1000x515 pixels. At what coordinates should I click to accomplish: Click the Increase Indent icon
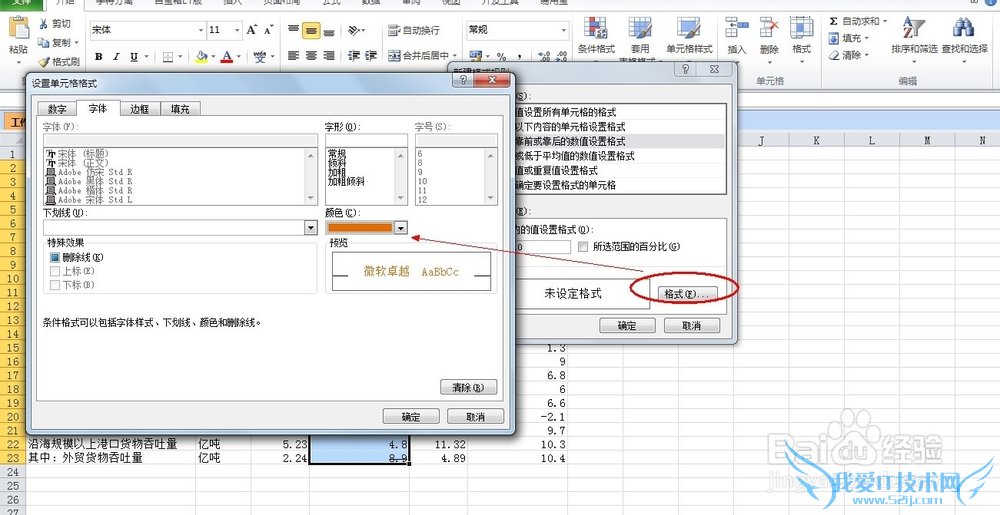tap(371, 56)
